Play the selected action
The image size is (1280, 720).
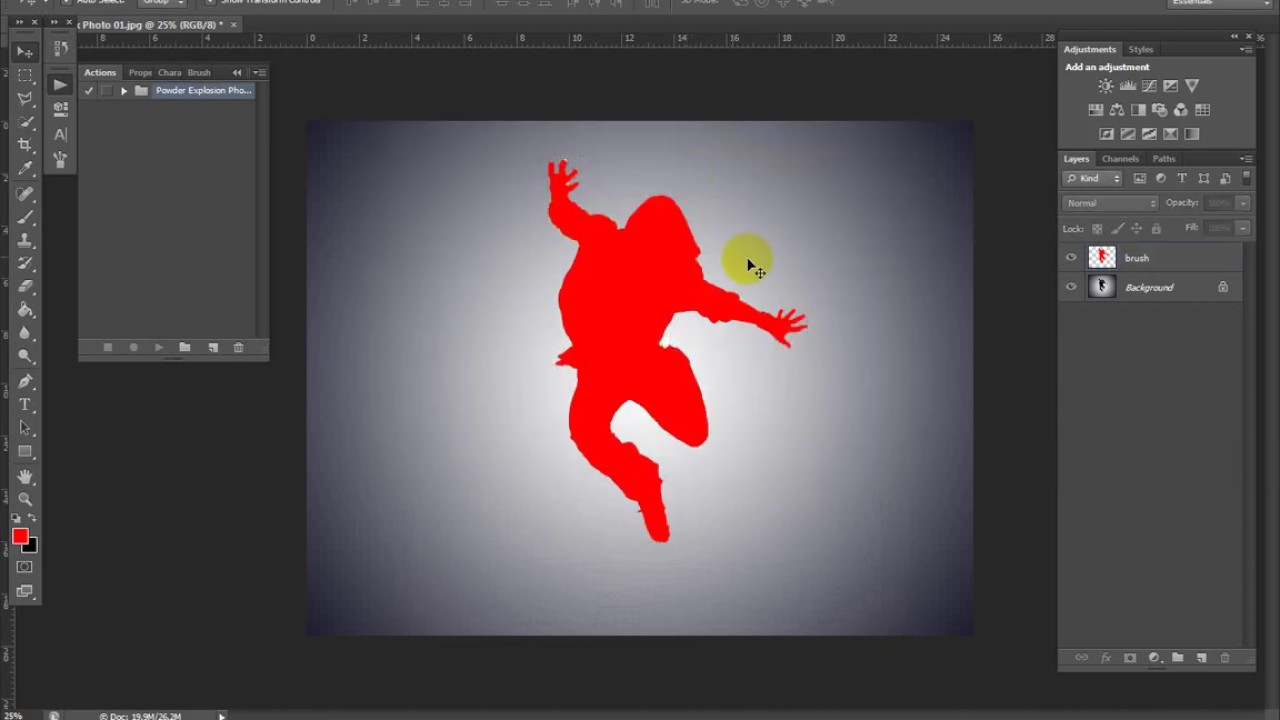[159, 348]
